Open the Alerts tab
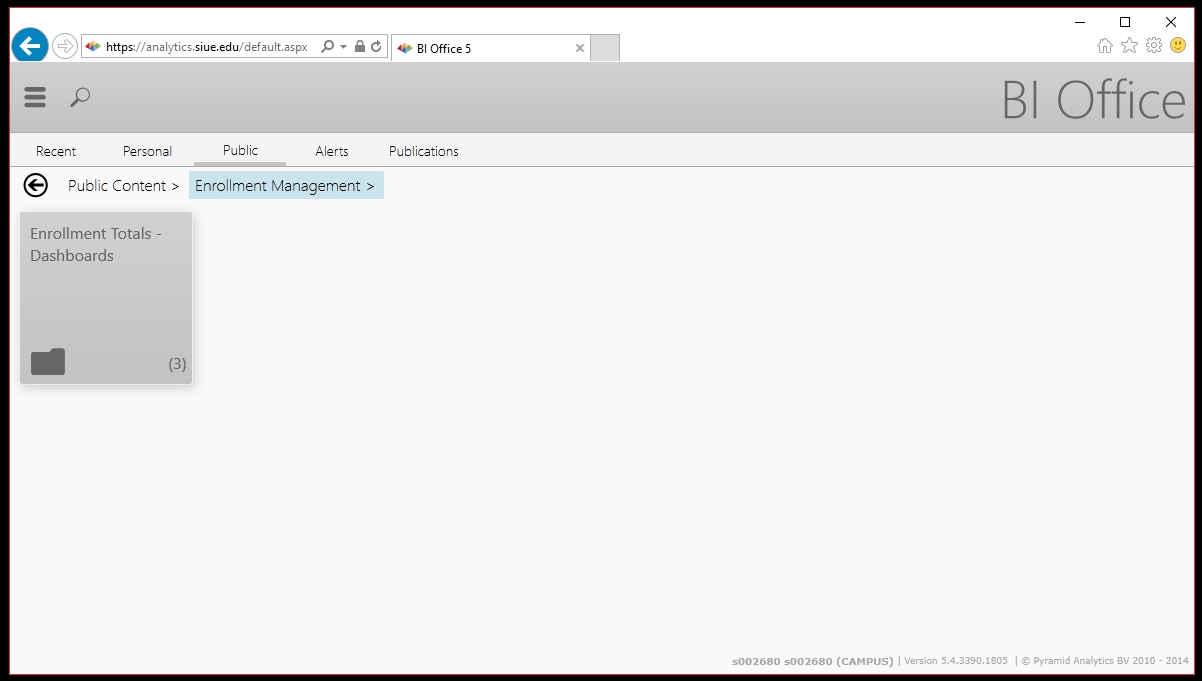This screenshot has width=1202, height=681. click(331, 151)
